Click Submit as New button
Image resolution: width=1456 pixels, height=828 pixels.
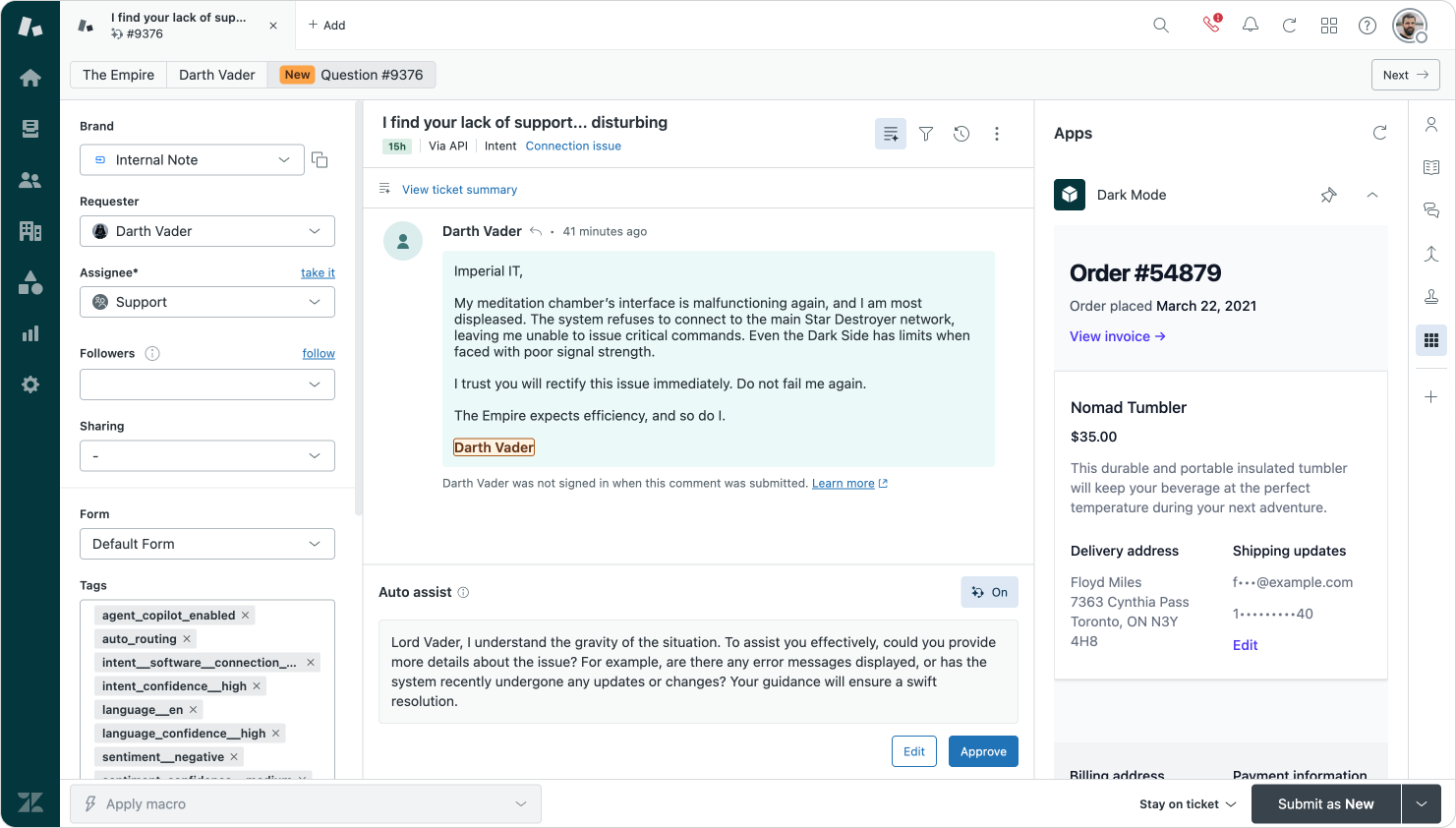(x=1326, y=804)
